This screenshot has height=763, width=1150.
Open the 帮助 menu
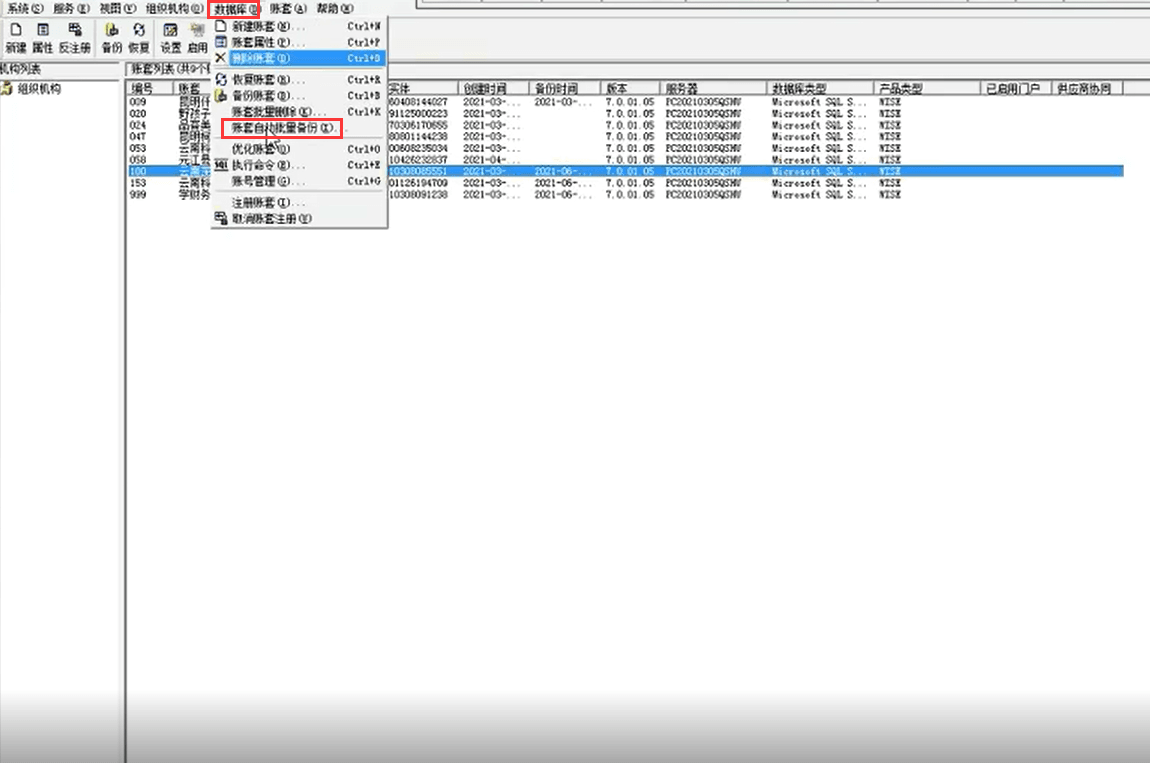click(x=334, y=8)
